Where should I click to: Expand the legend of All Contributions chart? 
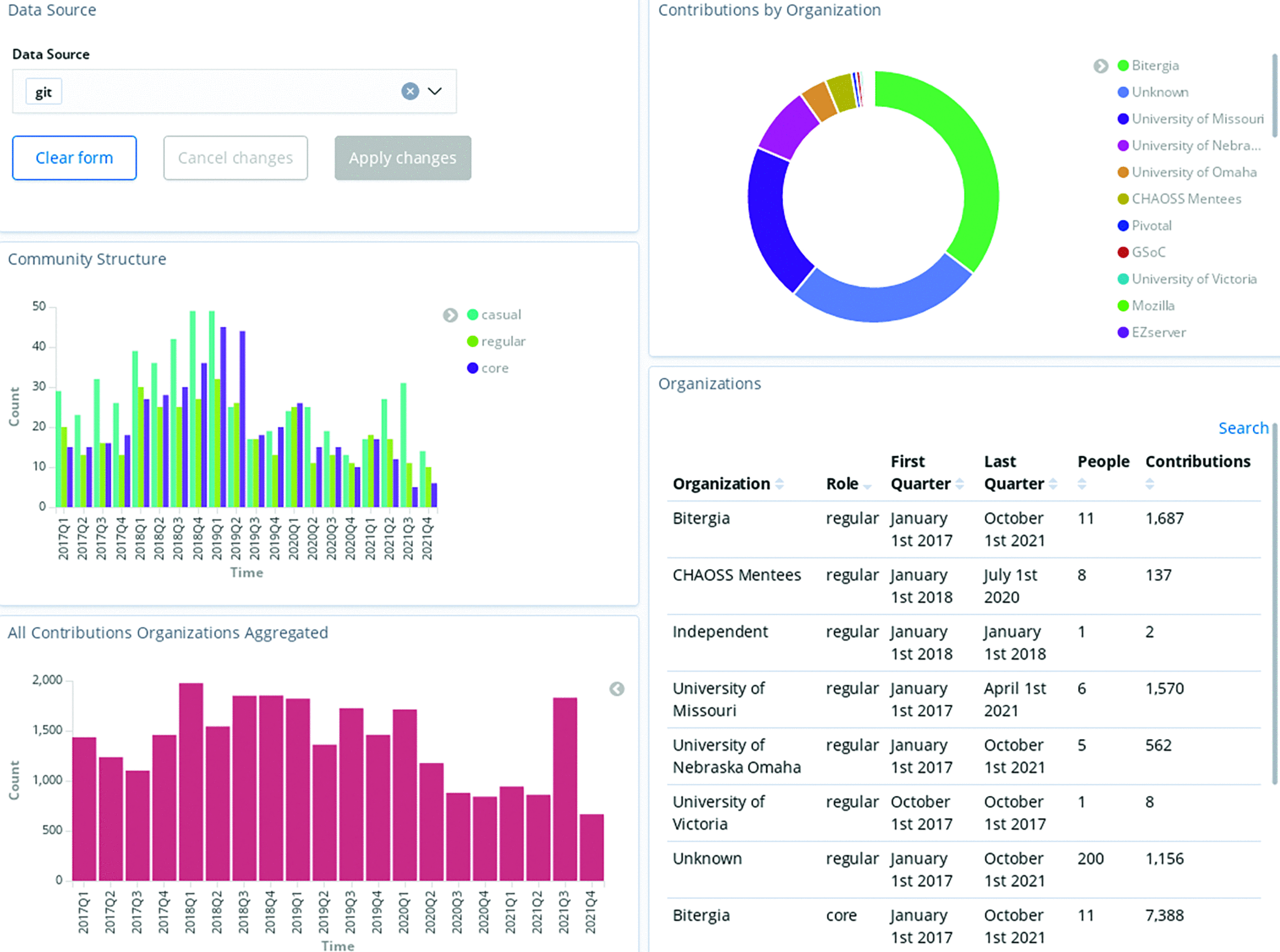click(x=617, y=689)
